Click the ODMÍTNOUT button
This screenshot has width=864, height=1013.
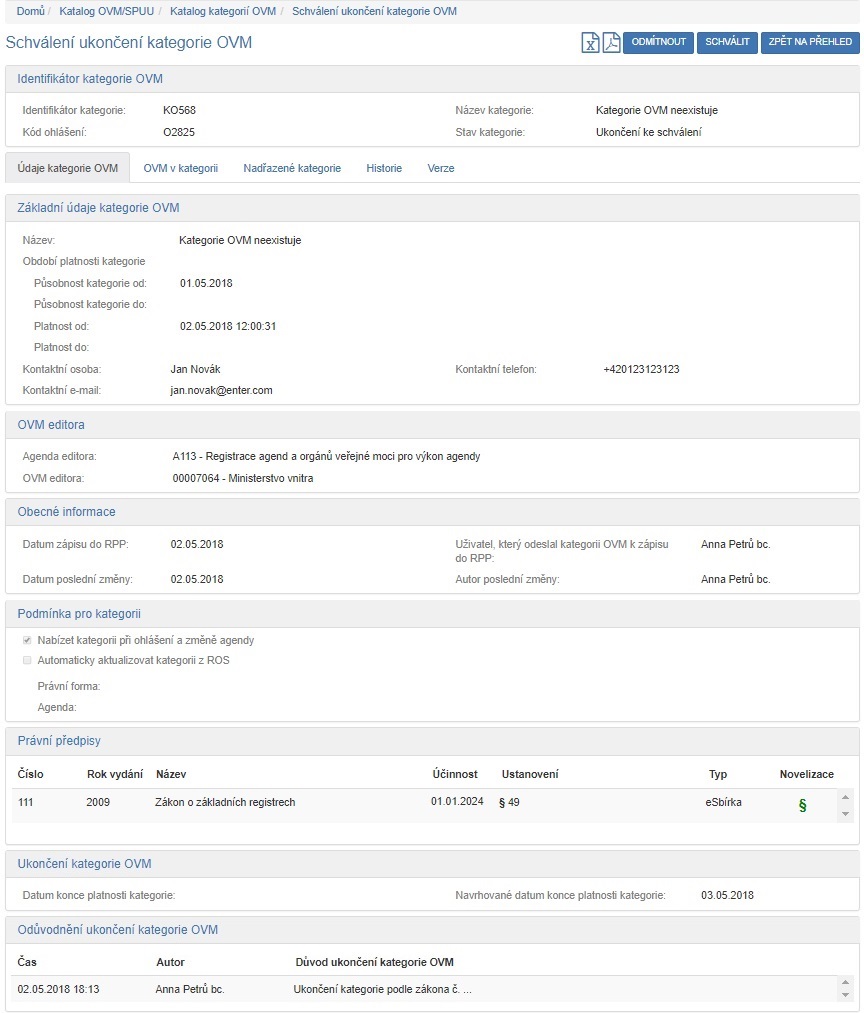pos(658,42)
